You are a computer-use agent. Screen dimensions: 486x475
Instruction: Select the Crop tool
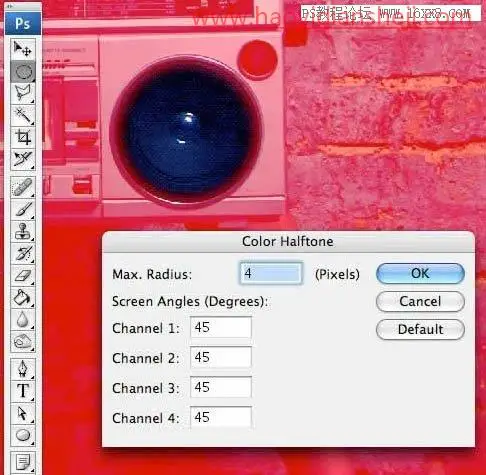(x=23, y=137)
